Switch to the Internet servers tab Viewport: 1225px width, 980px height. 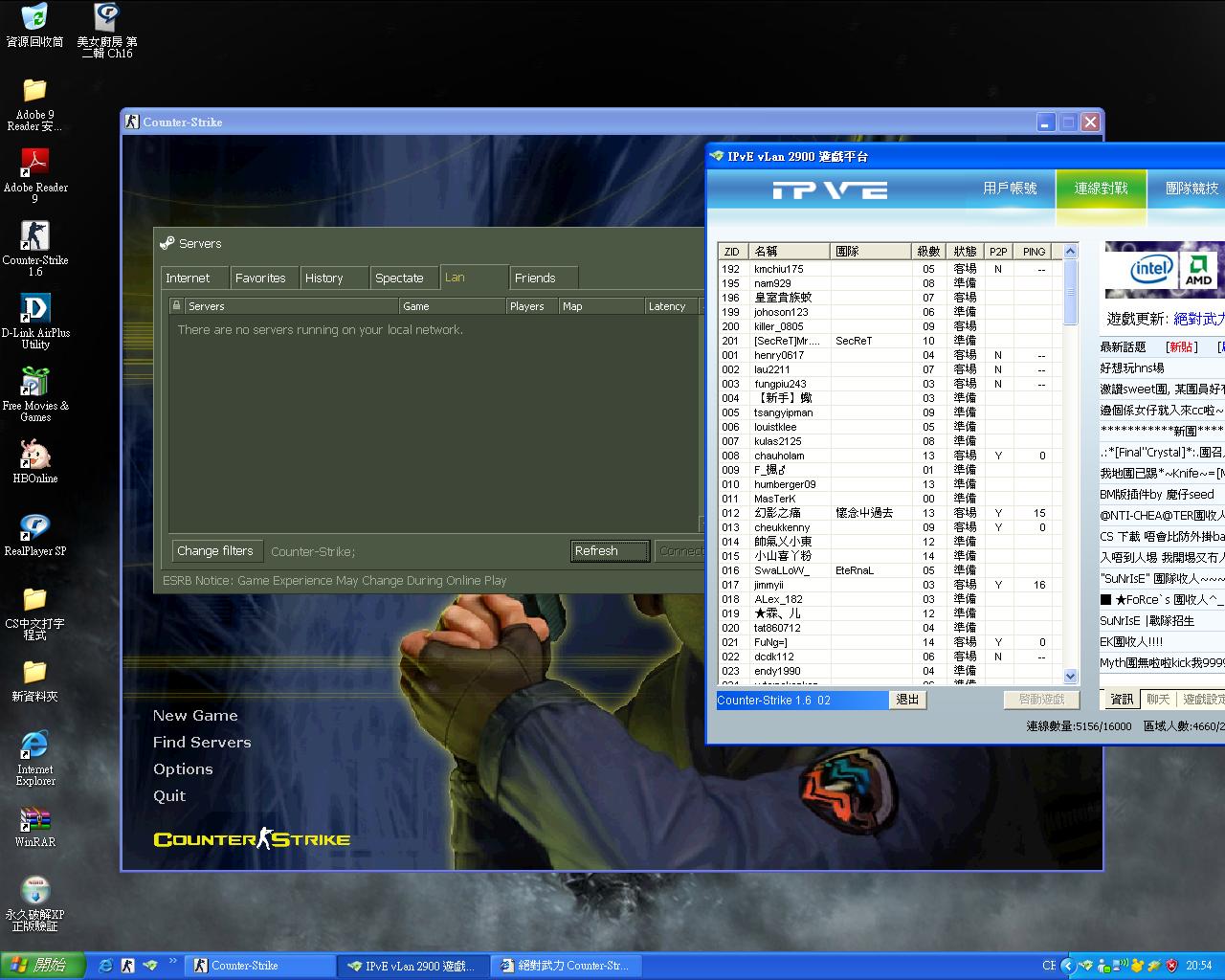(x=188, y=278)
